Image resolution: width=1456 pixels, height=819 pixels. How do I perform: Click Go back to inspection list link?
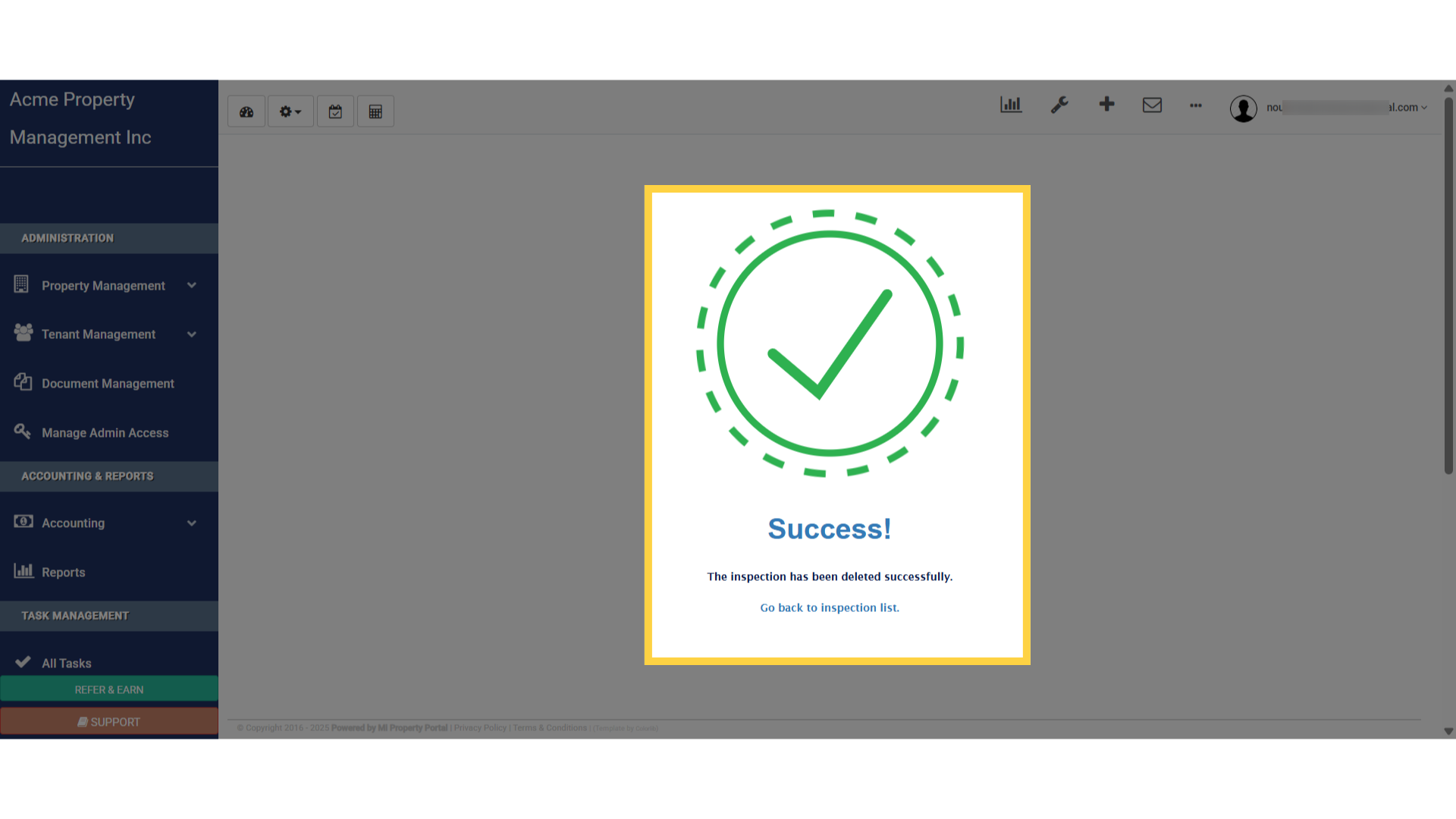coord(830,607)
